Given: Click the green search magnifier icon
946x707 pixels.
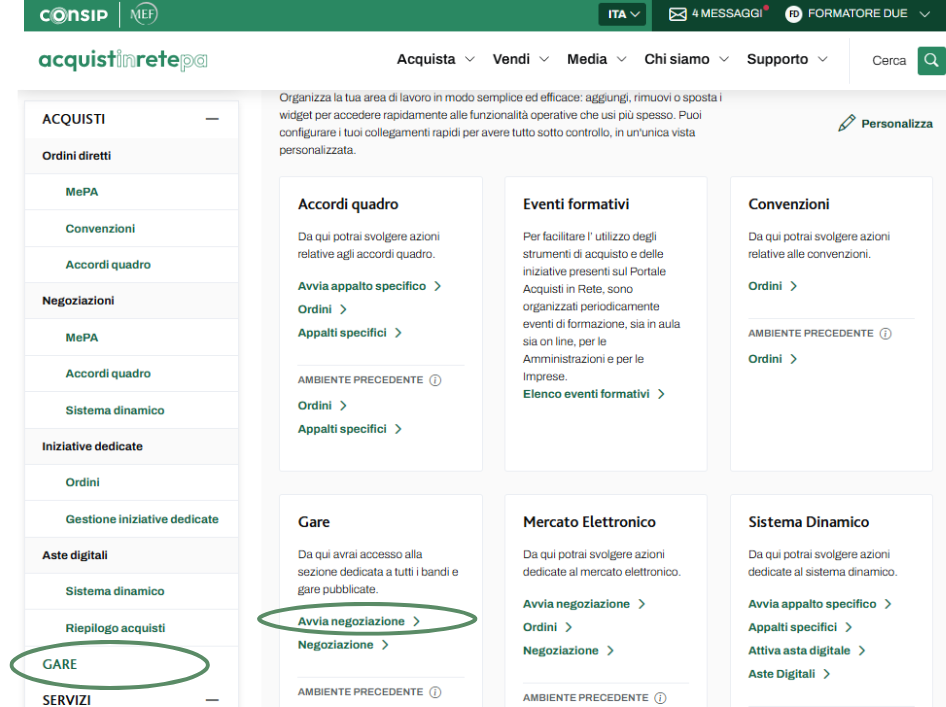Looking at the screenshot, I should pyautogui.click(x=932, y=60).
